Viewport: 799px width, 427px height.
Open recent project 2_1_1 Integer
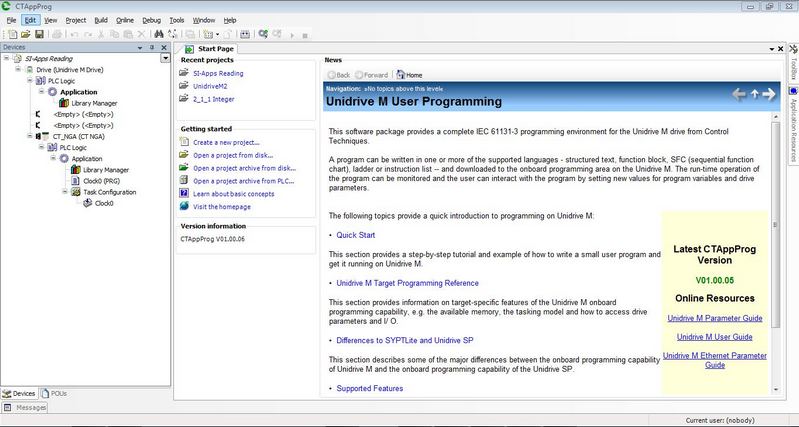[214, 99]
